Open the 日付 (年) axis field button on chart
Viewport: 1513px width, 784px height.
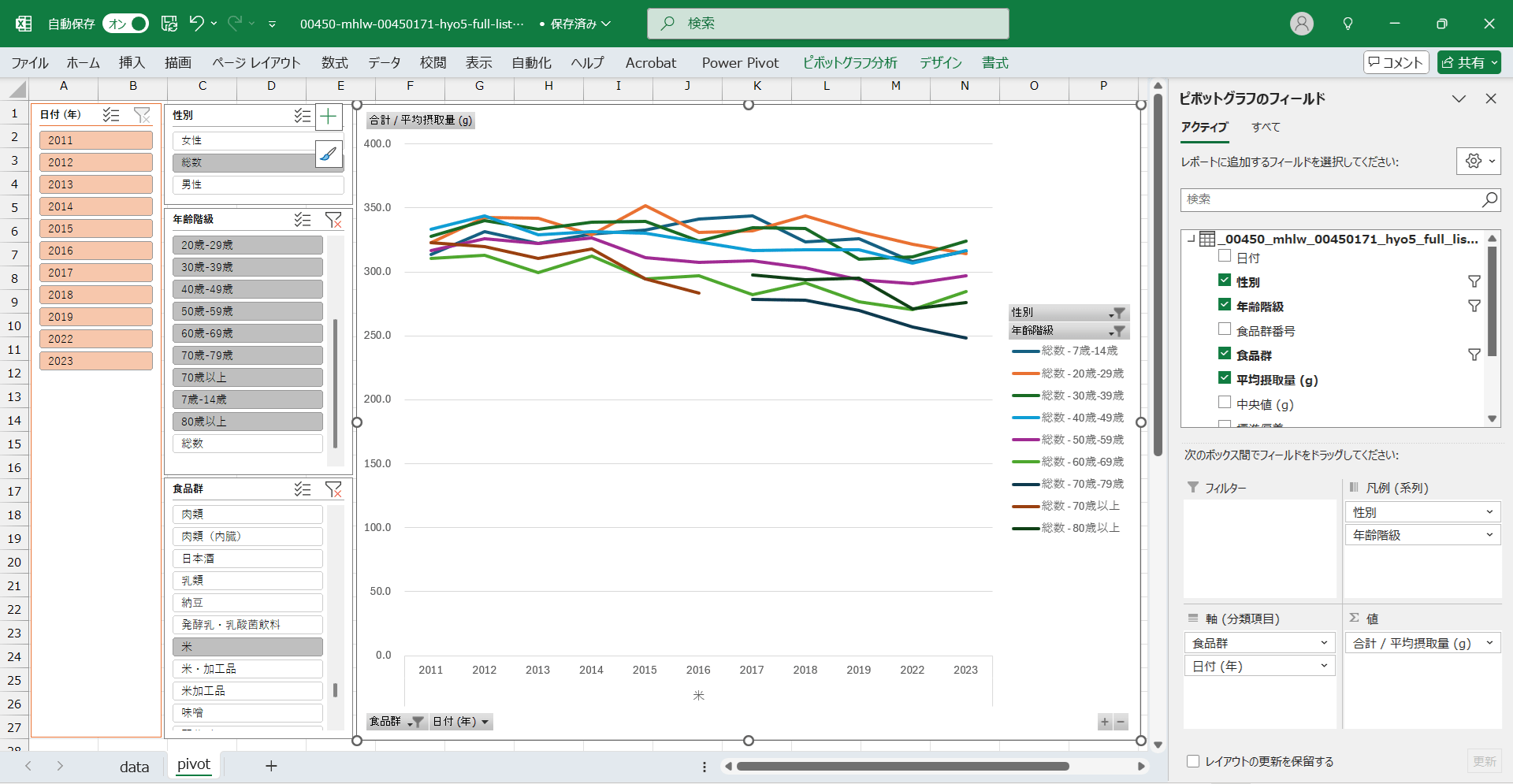tap(461, 722)
